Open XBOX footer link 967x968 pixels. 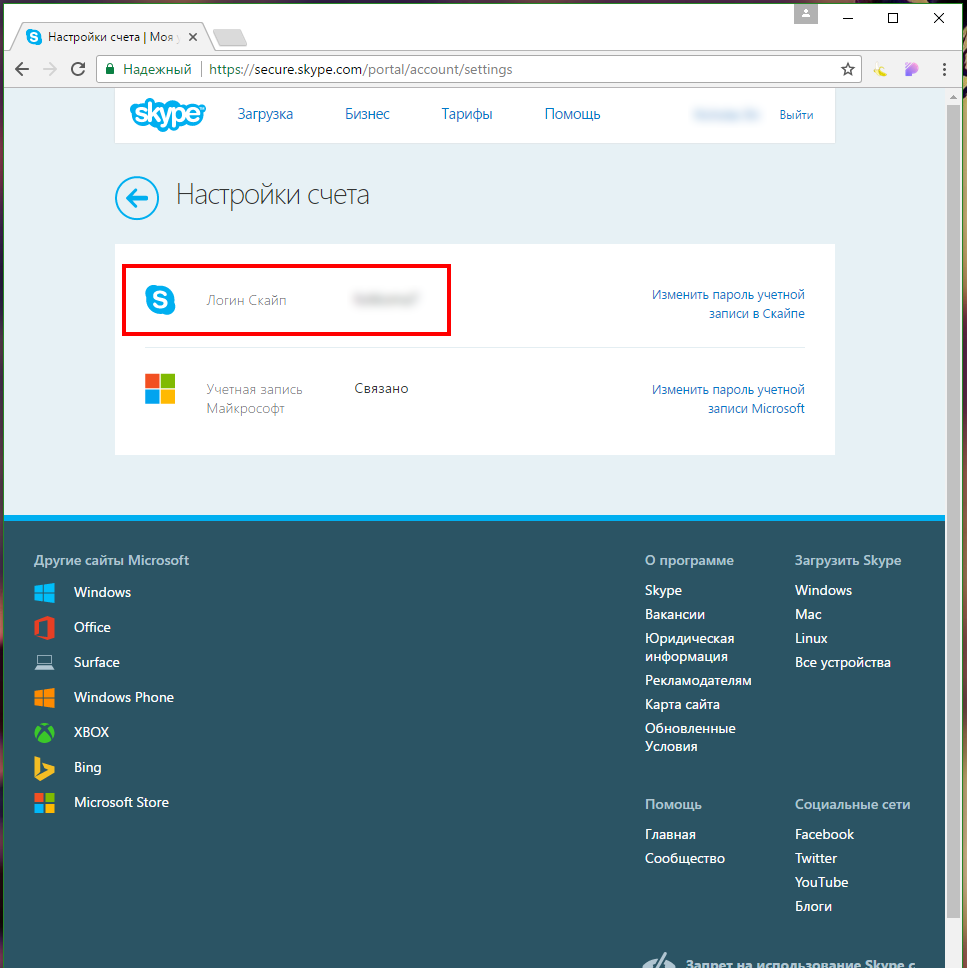pyautogui.click(x=91, y=732)
